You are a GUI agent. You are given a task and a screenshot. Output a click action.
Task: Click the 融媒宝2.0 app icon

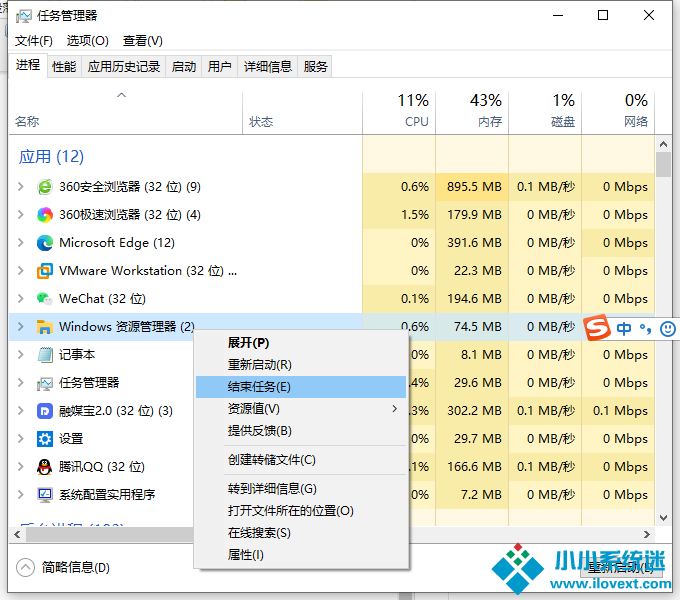pos(45,411)
